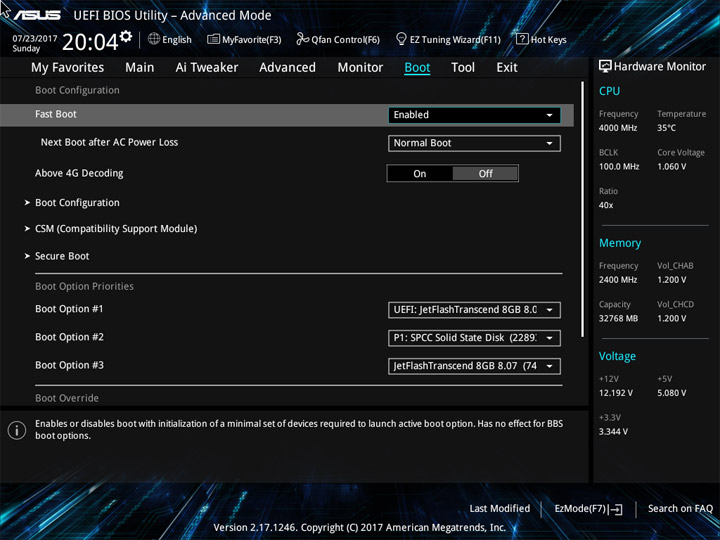The width and height of the screenshot is (720, 540).
Task: Click the Boot Override heading
Action: 67,398
